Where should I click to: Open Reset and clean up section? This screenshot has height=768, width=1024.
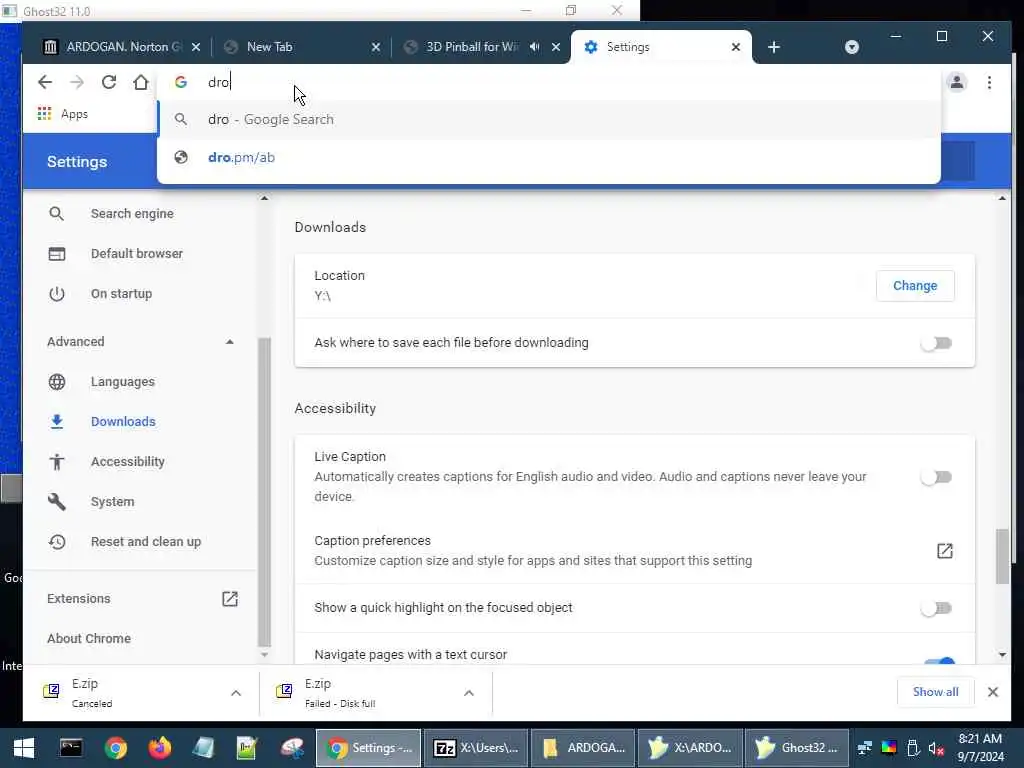[146, 542]
